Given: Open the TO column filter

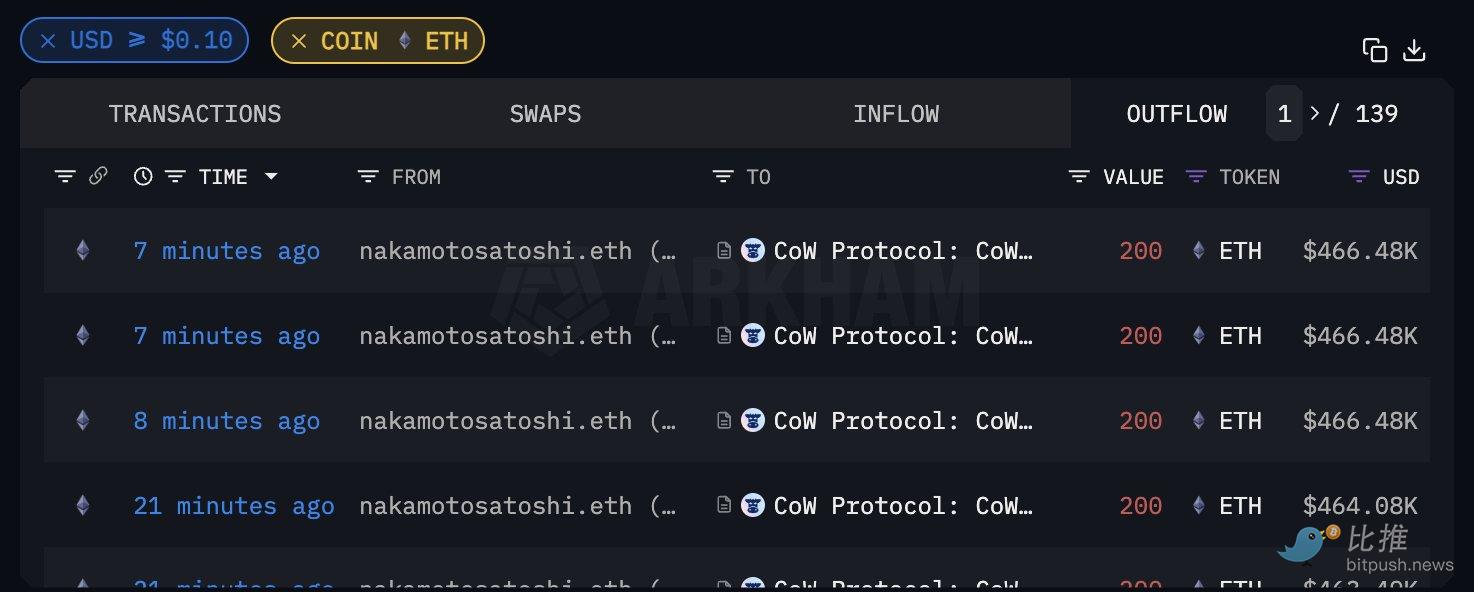Looking at the screenshot, I should pyautogui.click(x=723, y=177).
